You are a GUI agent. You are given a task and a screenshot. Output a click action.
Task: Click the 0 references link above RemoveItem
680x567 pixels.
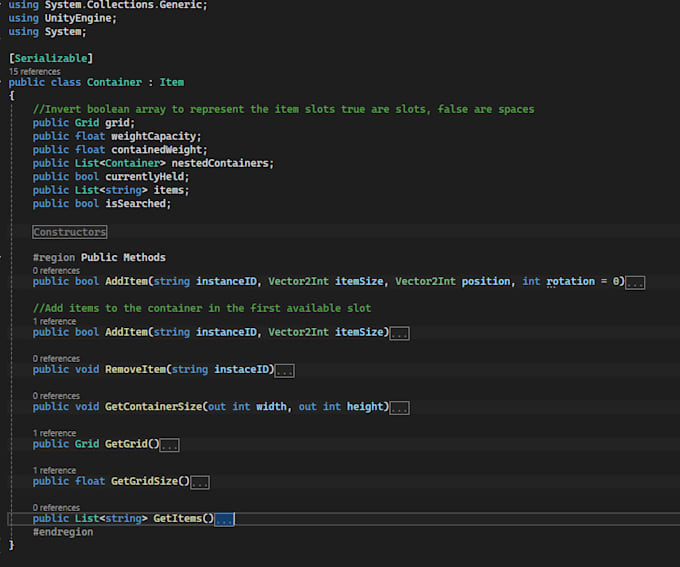click(56, 359)
